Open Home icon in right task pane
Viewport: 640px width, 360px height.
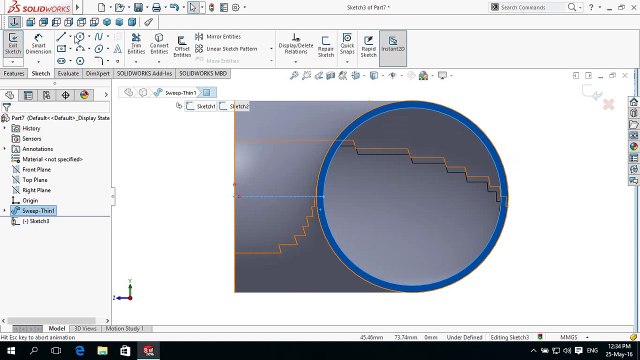pos(633,102)
